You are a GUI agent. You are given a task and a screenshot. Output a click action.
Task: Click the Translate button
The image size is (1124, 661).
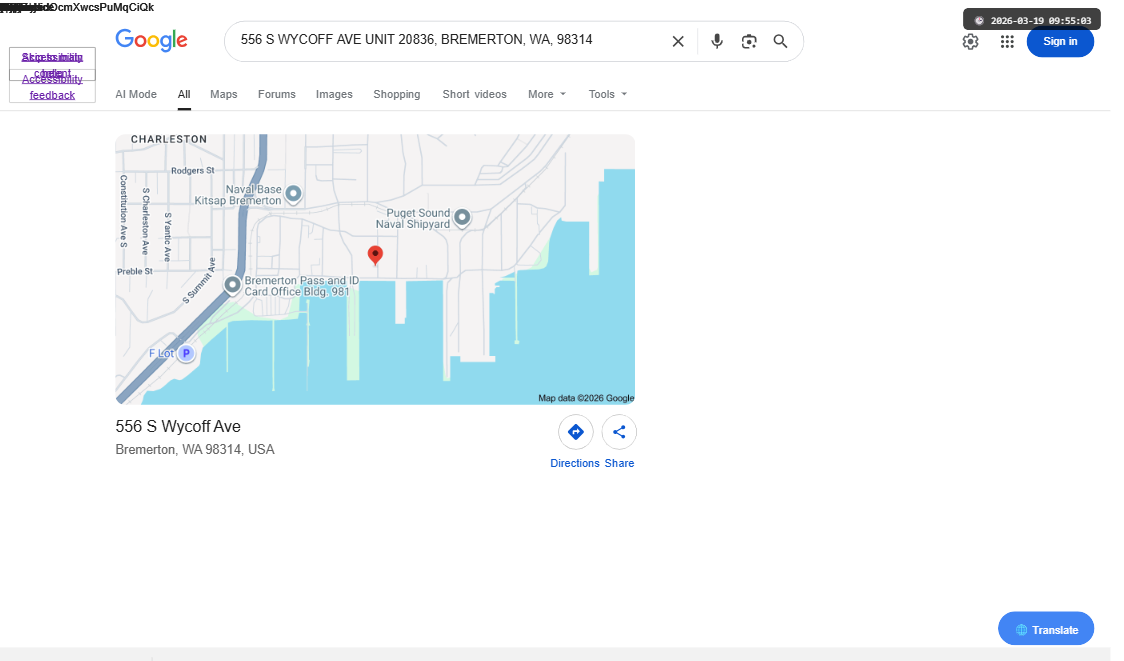click(x=1046, y=629)
